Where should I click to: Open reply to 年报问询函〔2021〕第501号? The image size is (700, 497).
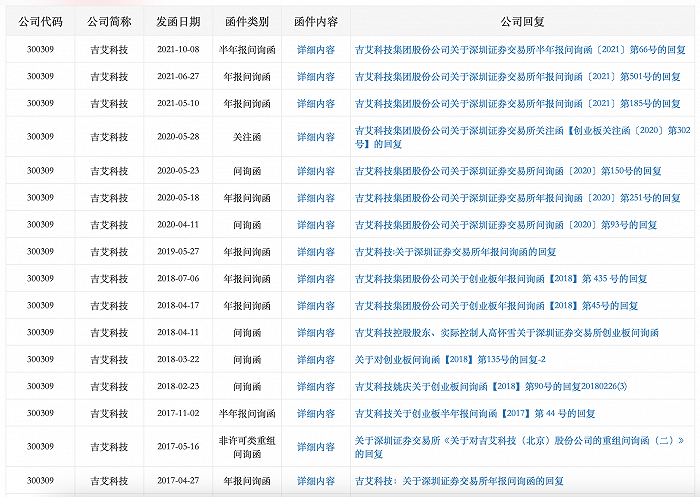pos(517,77)
